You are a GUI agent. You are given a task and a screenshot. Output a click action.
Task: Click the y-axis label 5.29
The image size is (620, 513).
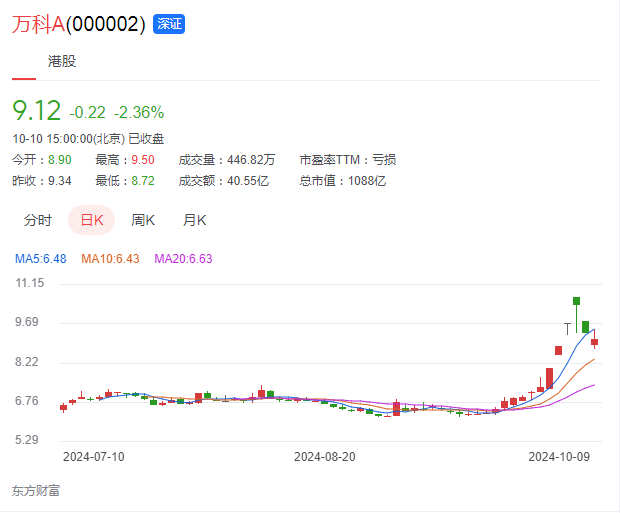pos(27,440)
